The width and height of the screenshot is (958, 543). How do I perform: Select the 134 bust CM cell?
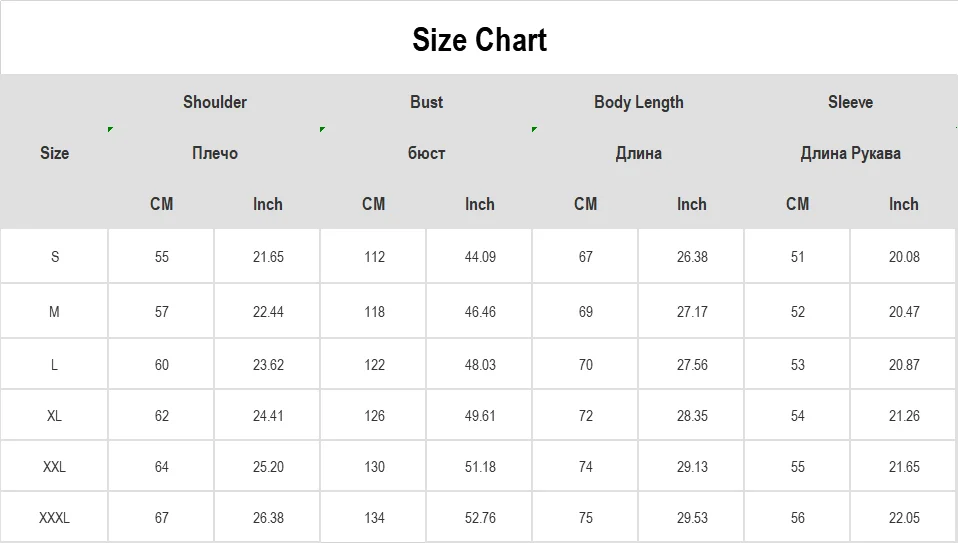coord(374,518)
